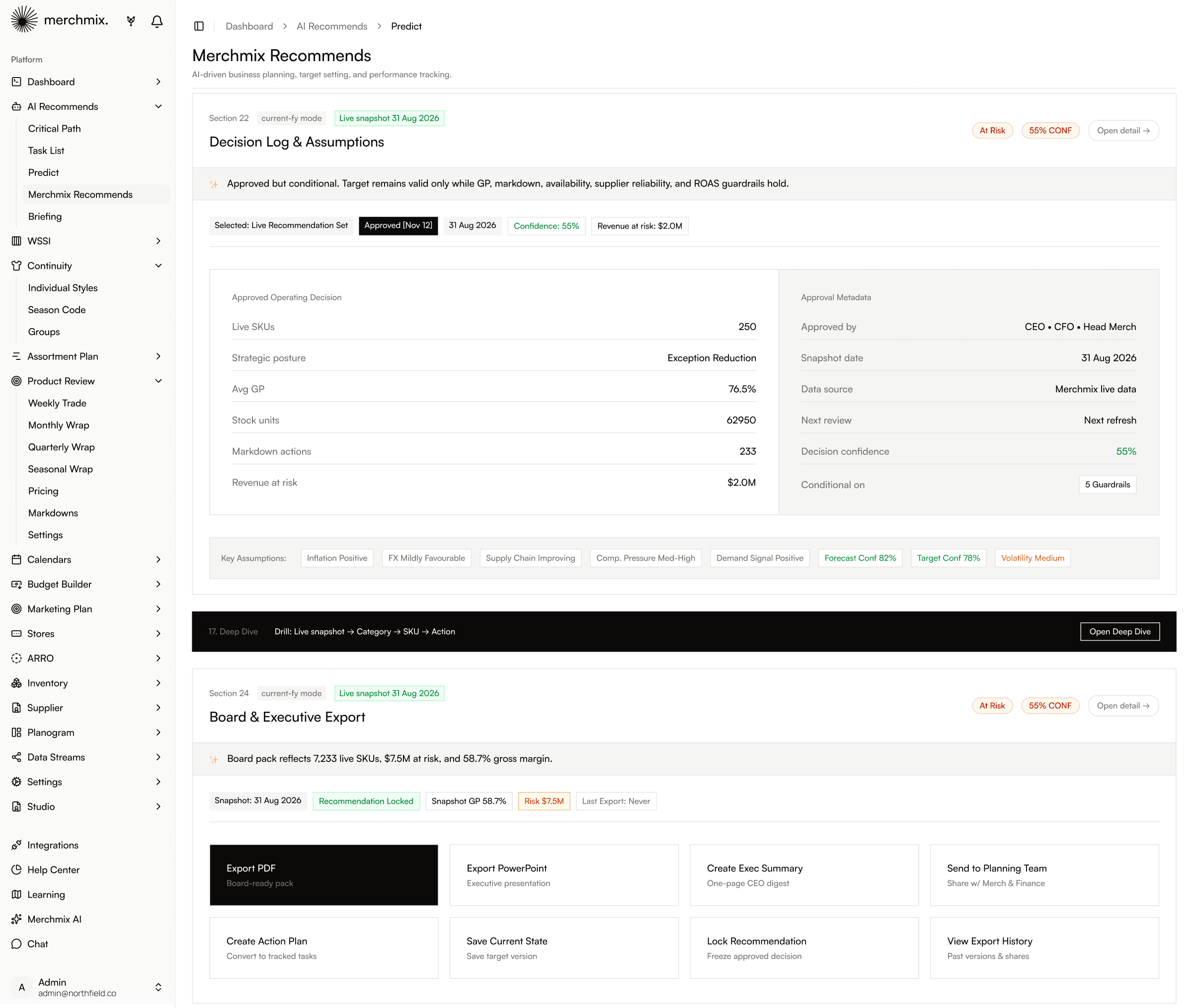Expand the Inventory chevron
Screen dimensions: 1193x1008
158,683
